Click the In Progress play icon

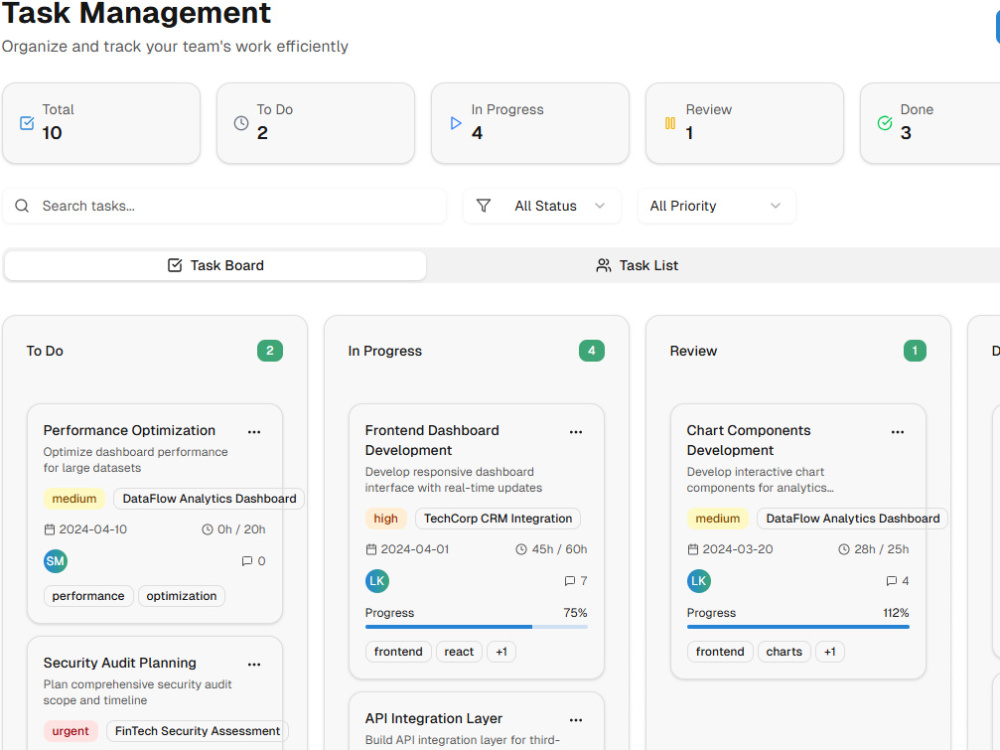[x=455, y=123]
